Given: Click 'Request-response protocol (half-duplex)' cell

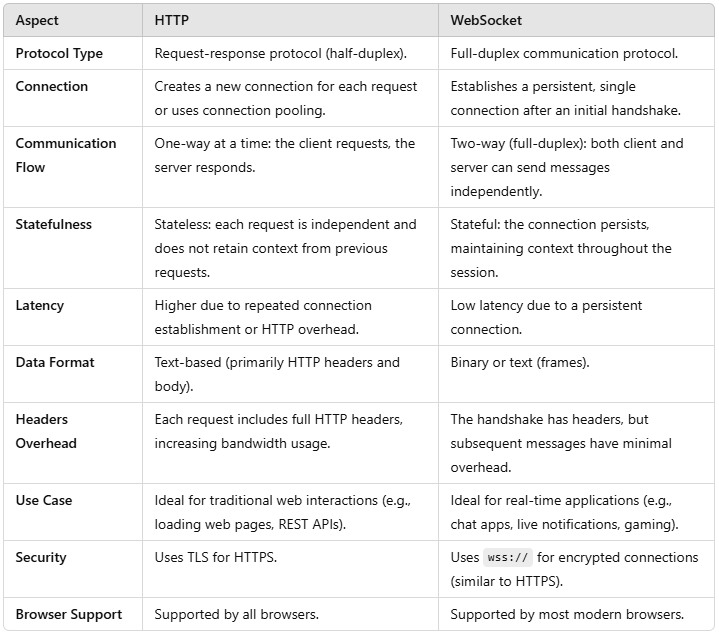Looking at the screenshot, I should point(281,54).
